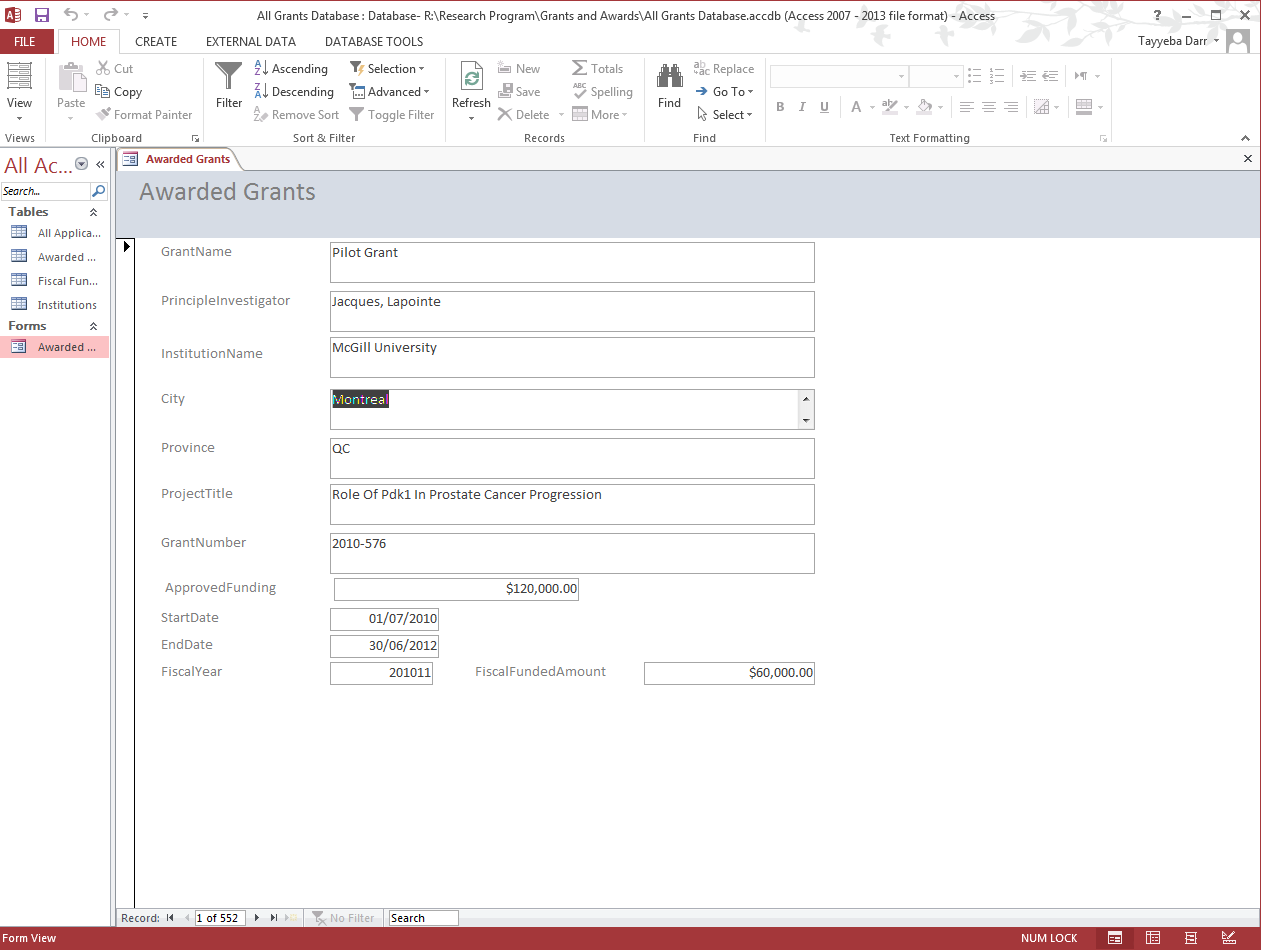
Task: Open the Filter funnel tool
Action: 229,86
